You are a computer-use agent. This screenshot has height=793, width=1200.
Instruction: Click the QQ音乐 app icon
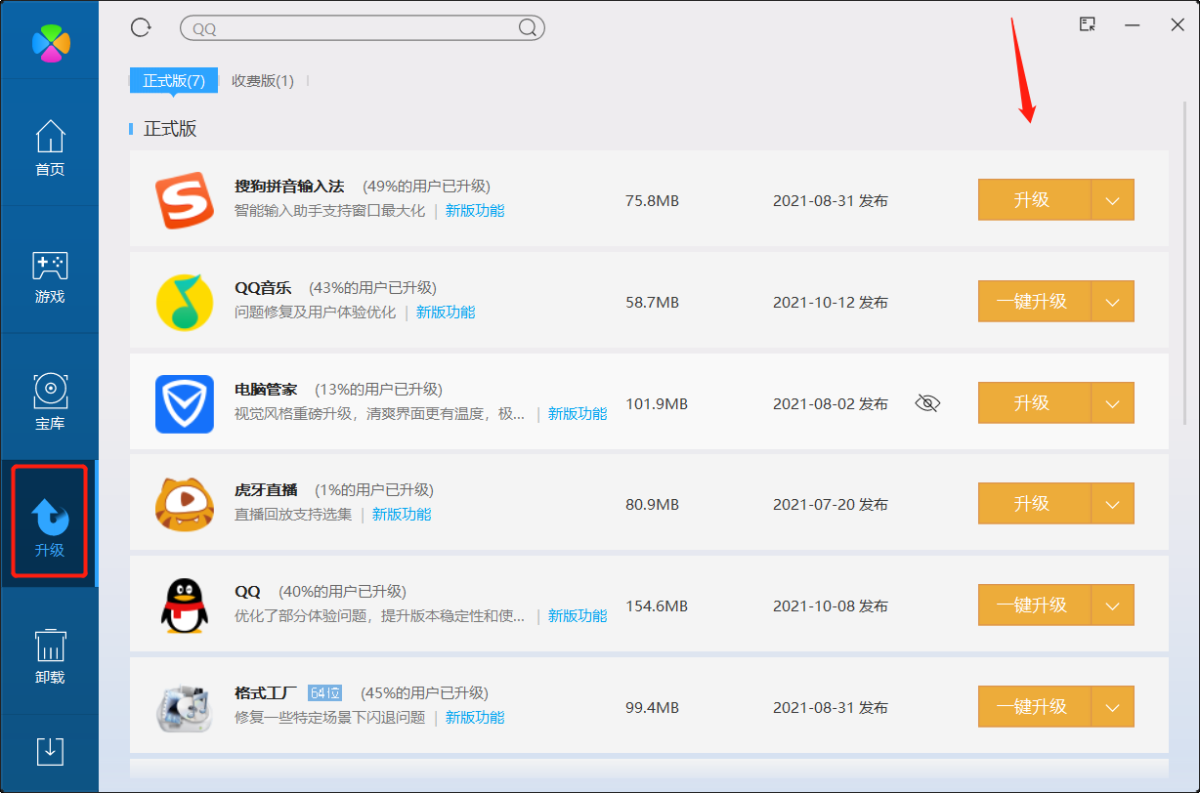[184, 302]
